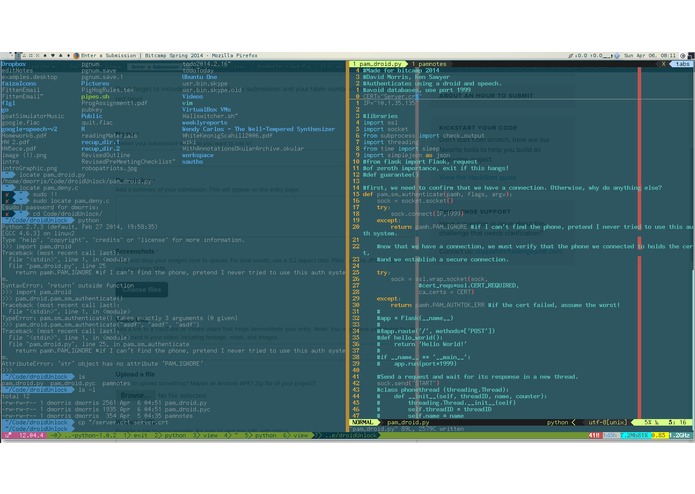This screenshot has width=695, height=494.
Task: Select the pam_droid.py vim tab
Action: point(377,64)
